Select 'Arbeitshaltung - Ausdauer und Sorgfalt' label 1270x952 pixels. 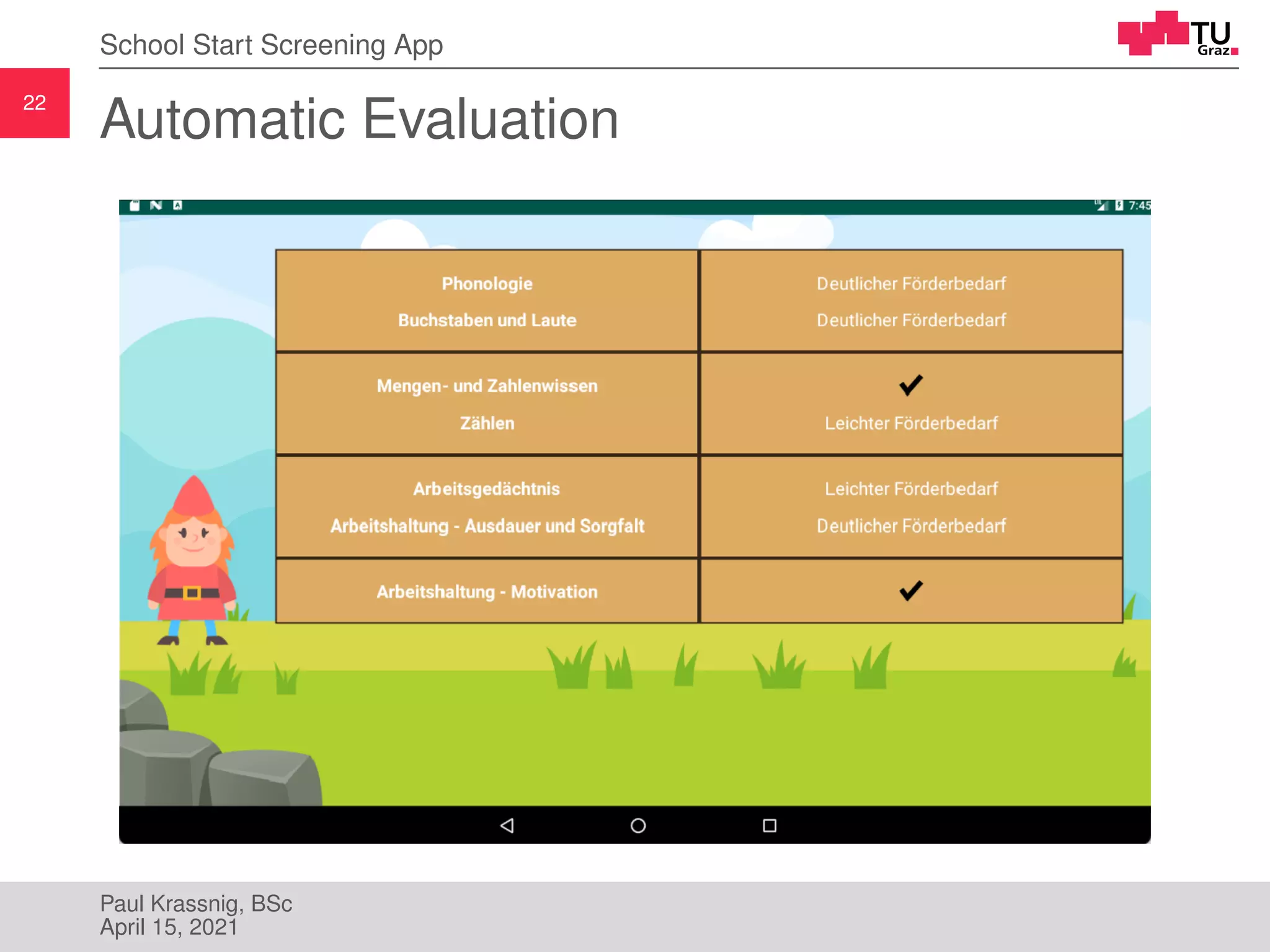coord(487,526)
